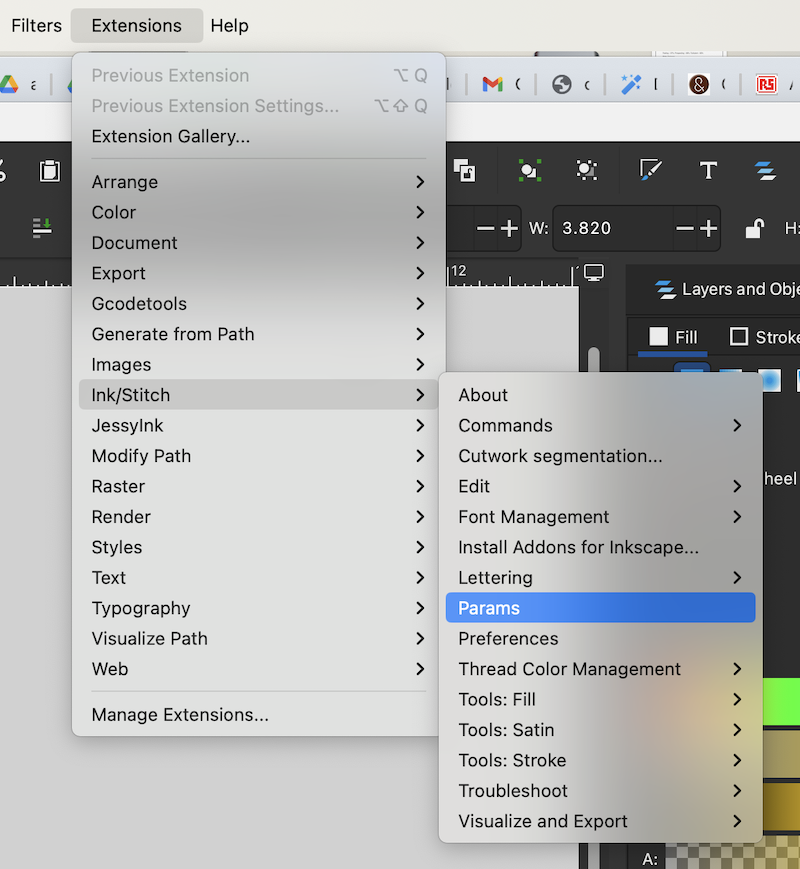This screenshot has width=800, height=869.
Task: Expand the Arrange submenu
Action: (258, 182)
